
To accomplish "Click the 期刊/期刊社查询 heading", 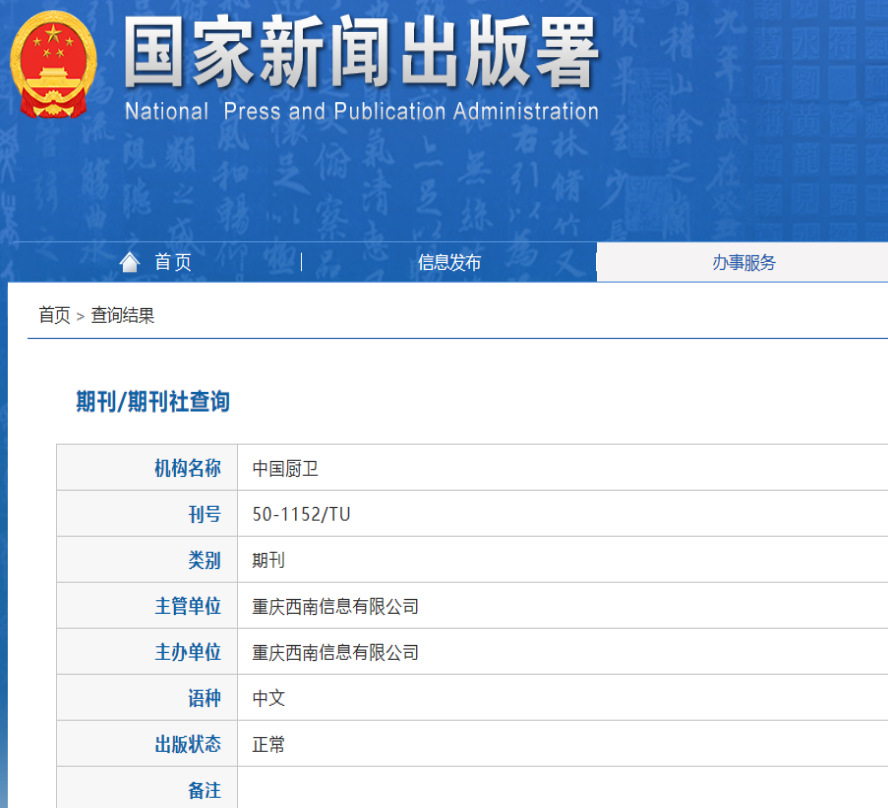I will (x=153, y=402).
